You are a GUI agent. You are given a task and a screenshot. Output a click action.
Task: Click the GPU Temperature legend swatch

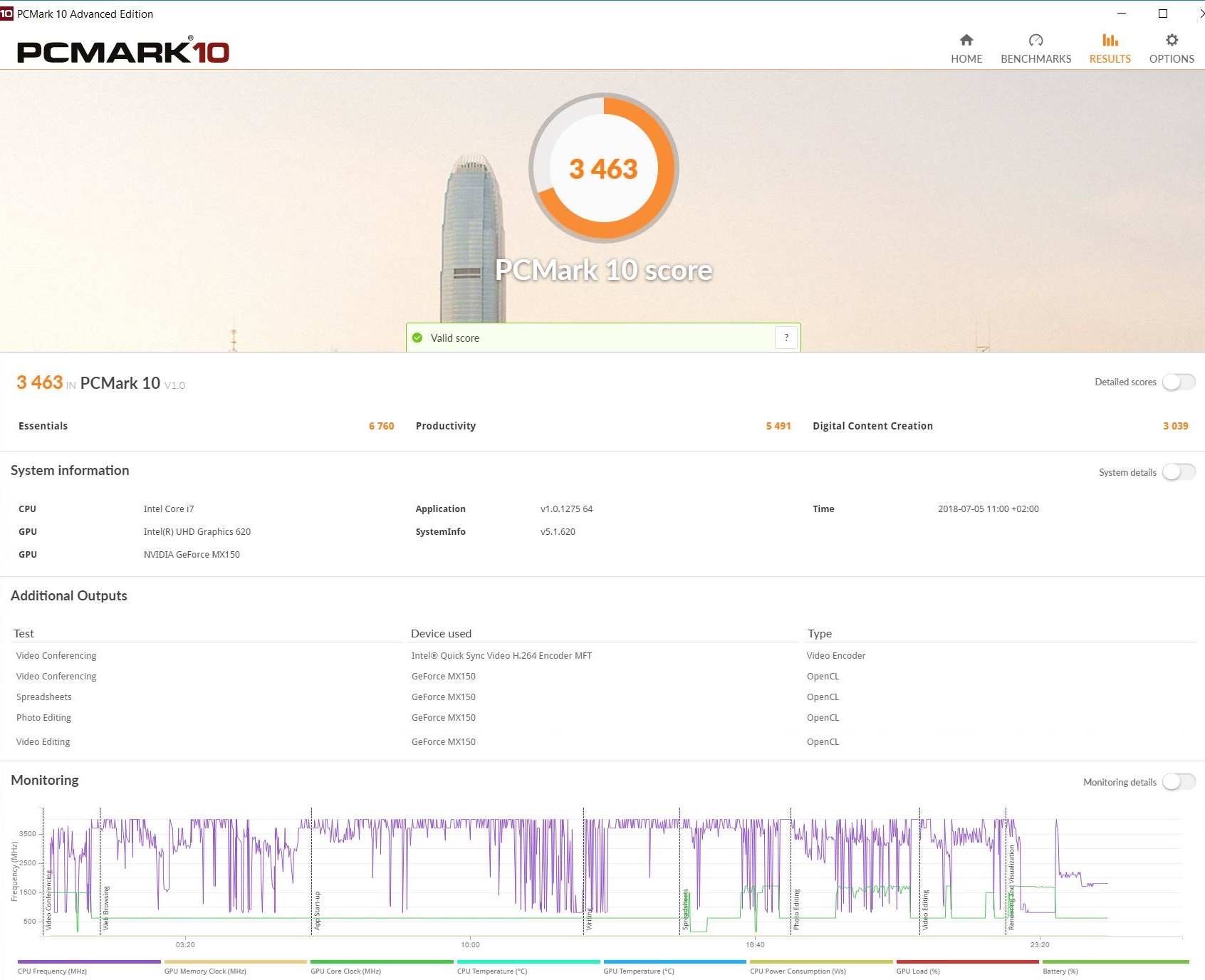[x=674, y=961]
